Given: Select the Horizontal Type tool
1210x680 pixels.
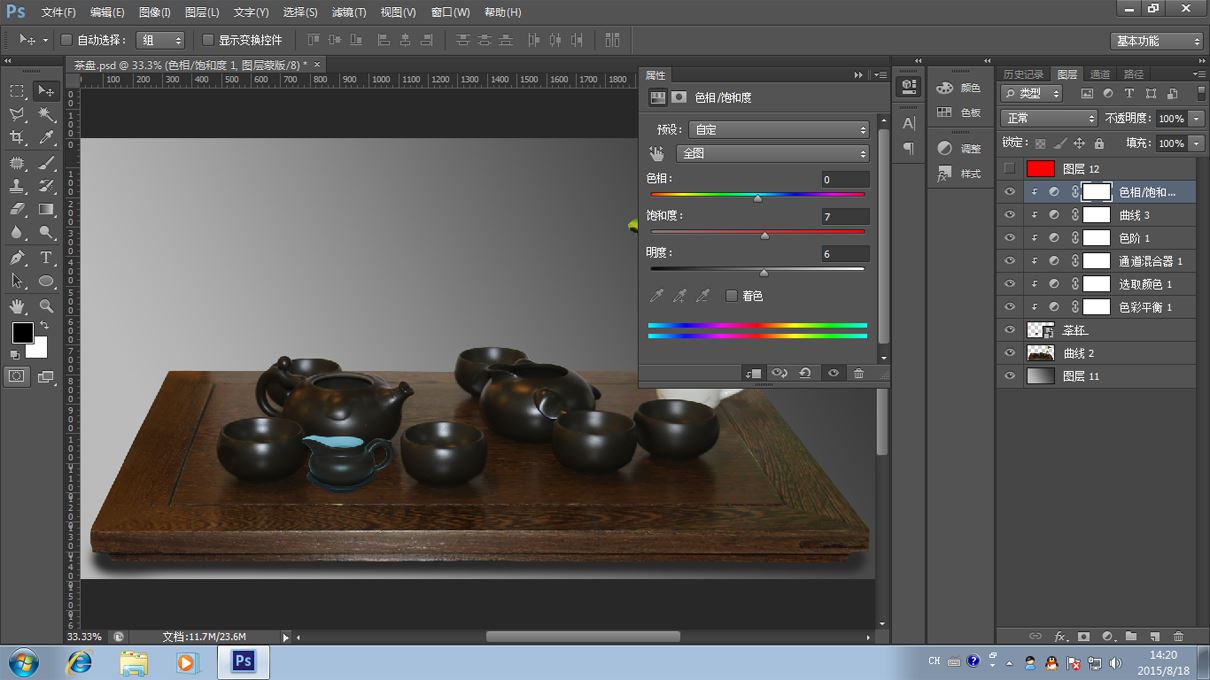Looking at the screenshot, I should point(46,258).
